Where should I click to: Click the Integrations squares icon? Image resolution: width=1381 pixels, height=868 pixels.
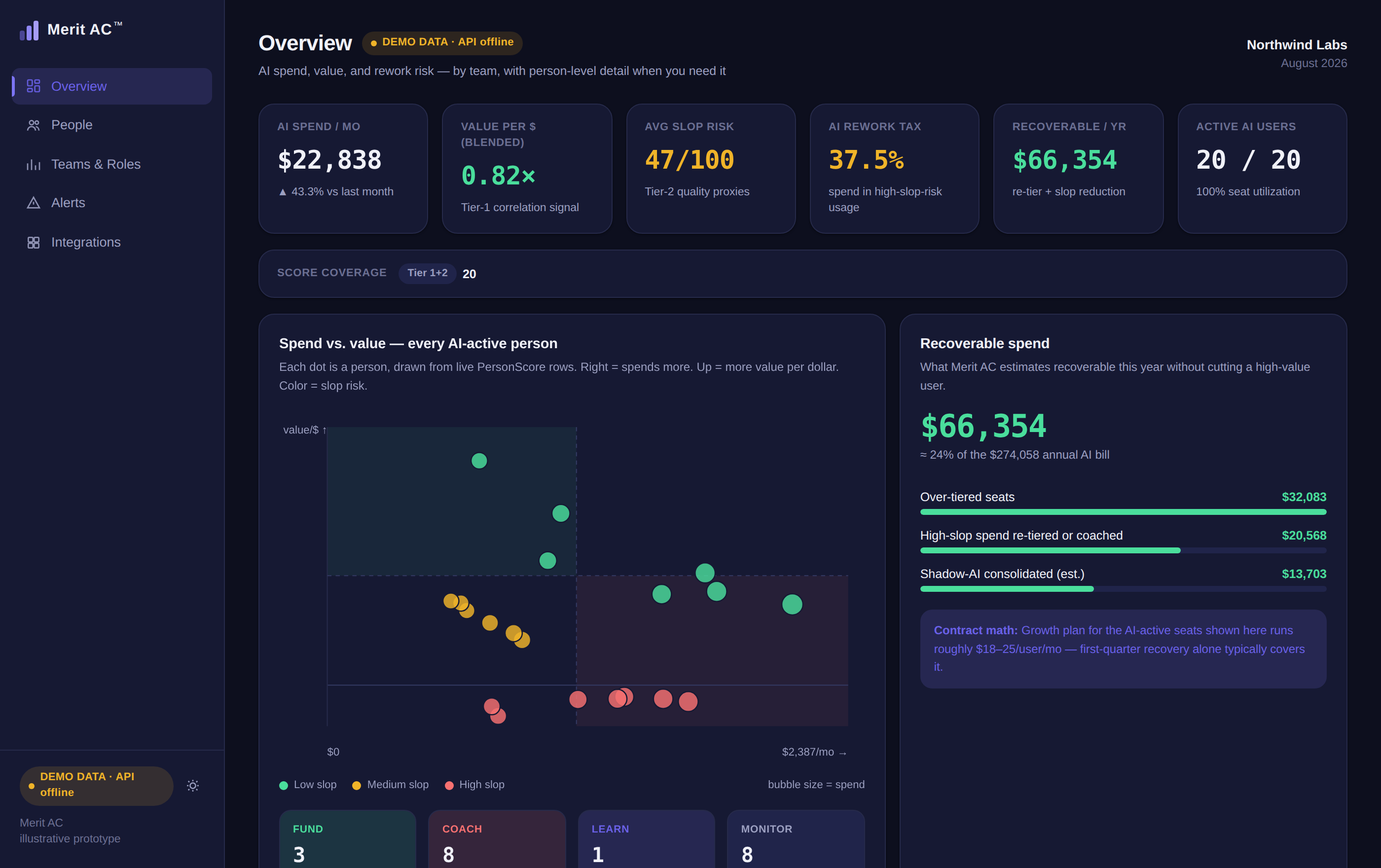point(33,243)
